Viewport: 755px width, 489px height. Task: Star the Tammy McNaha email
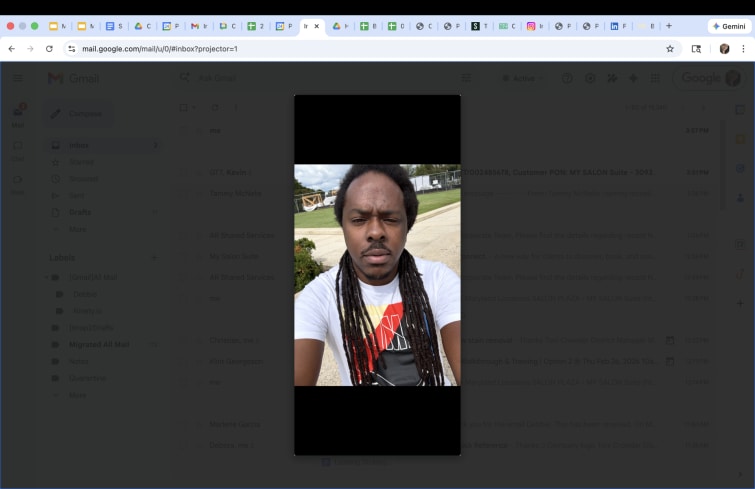(x=197, y=193)
